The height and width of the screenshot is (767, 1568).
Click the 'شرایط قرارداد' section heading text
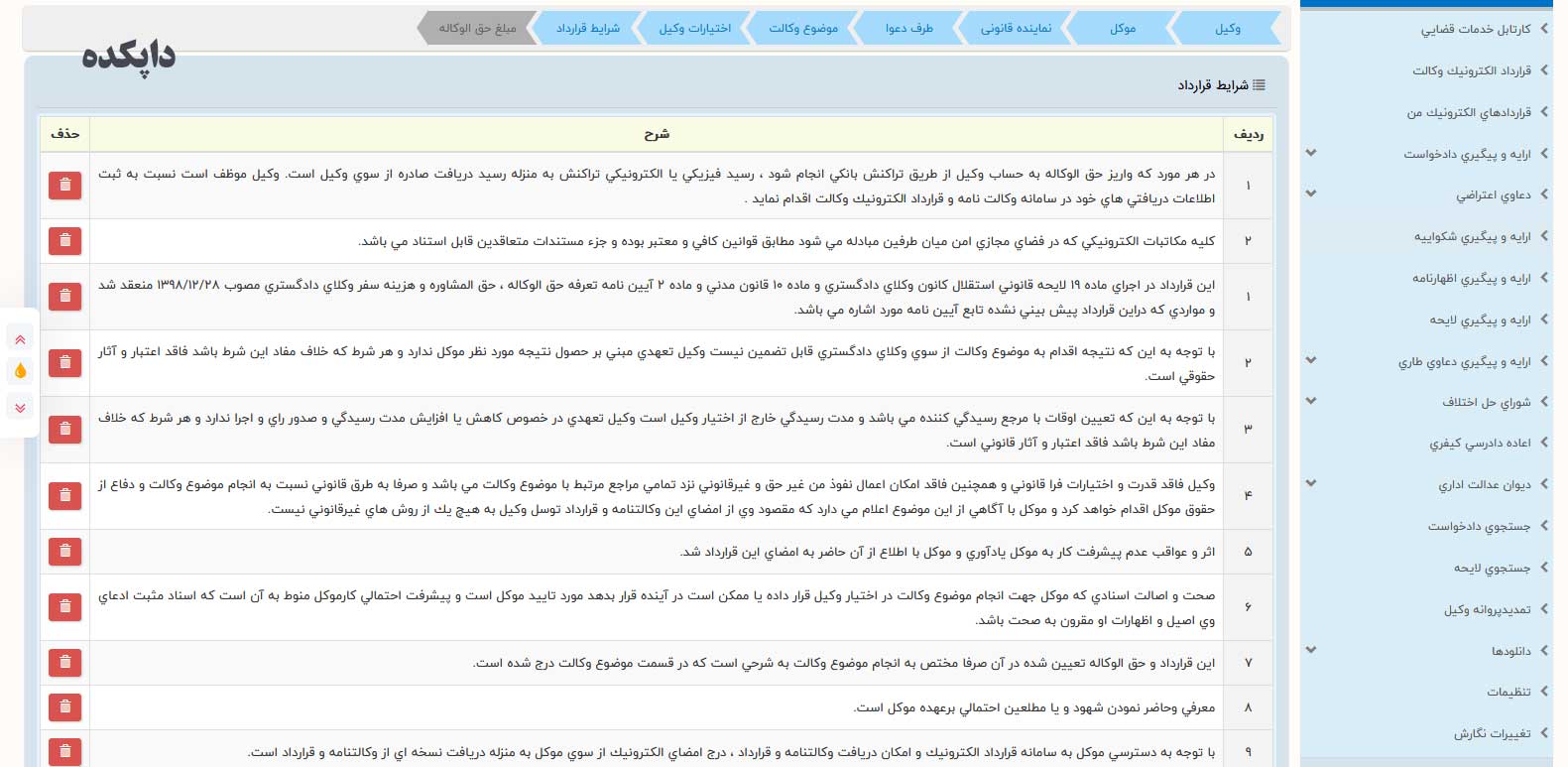pos(1212,85)
